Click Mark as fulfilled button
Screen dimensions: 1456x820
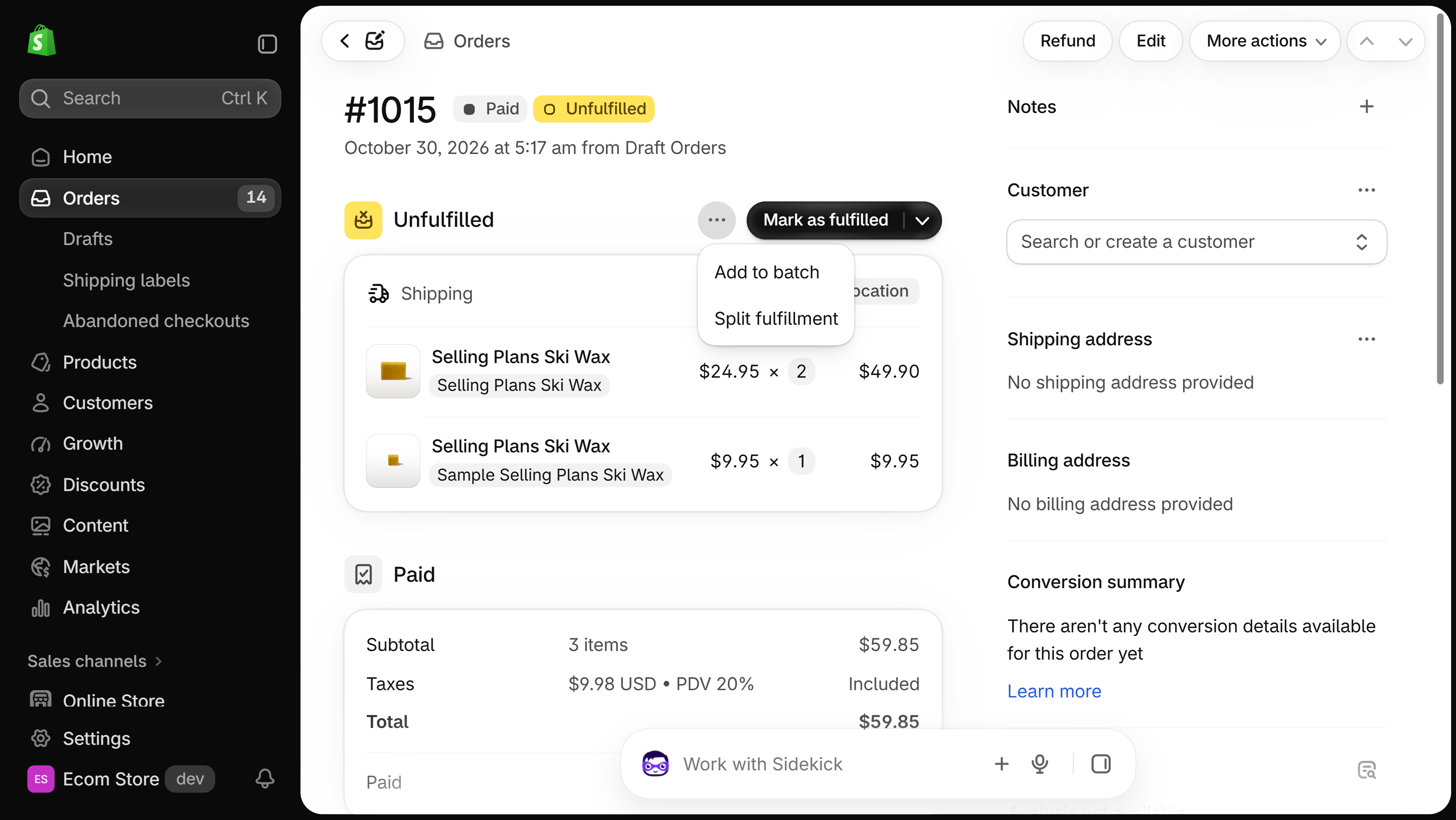pyautogui.click(x=825, y=220)
